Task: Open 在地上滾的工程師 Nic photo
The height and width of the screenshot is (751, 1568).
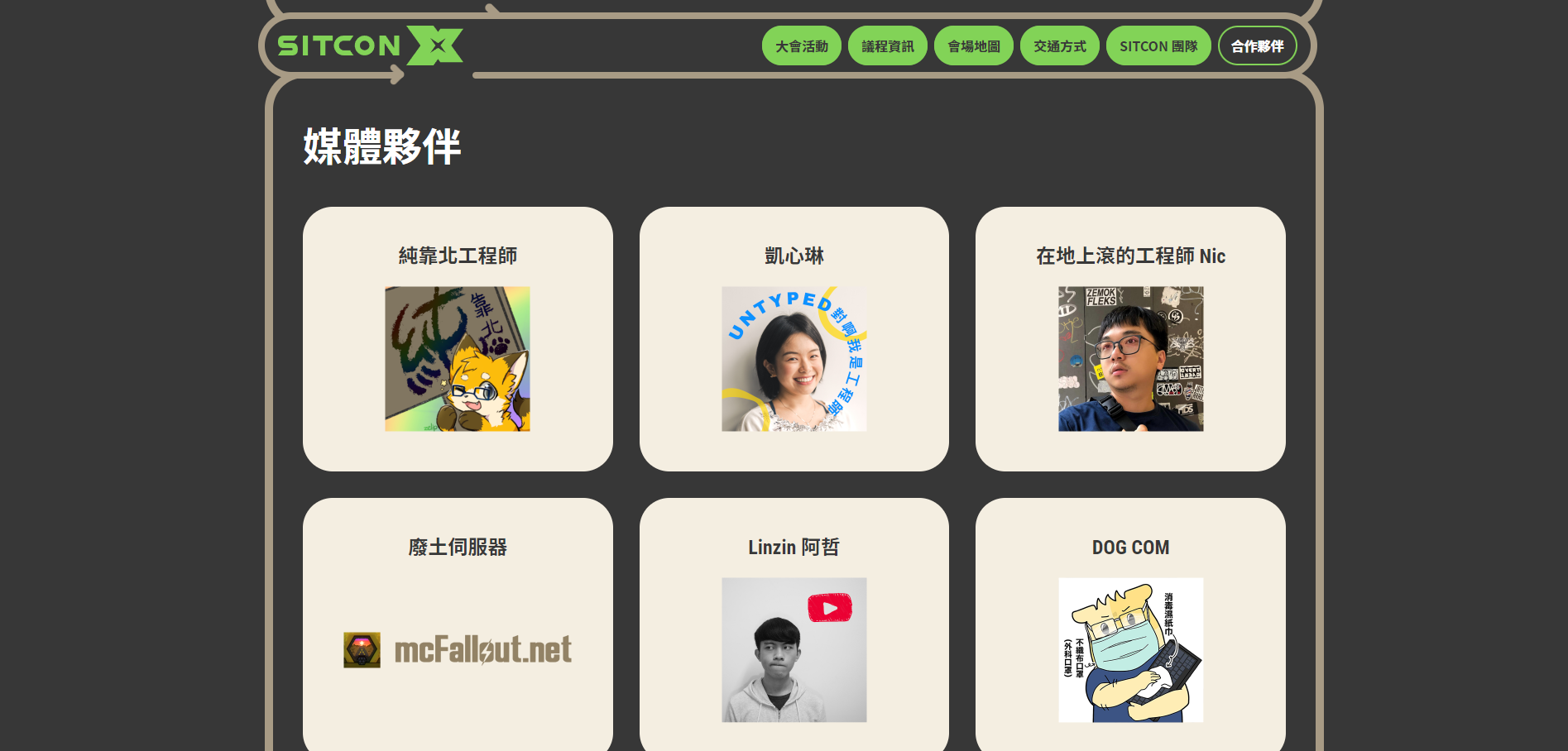Action: [1130, 359]
